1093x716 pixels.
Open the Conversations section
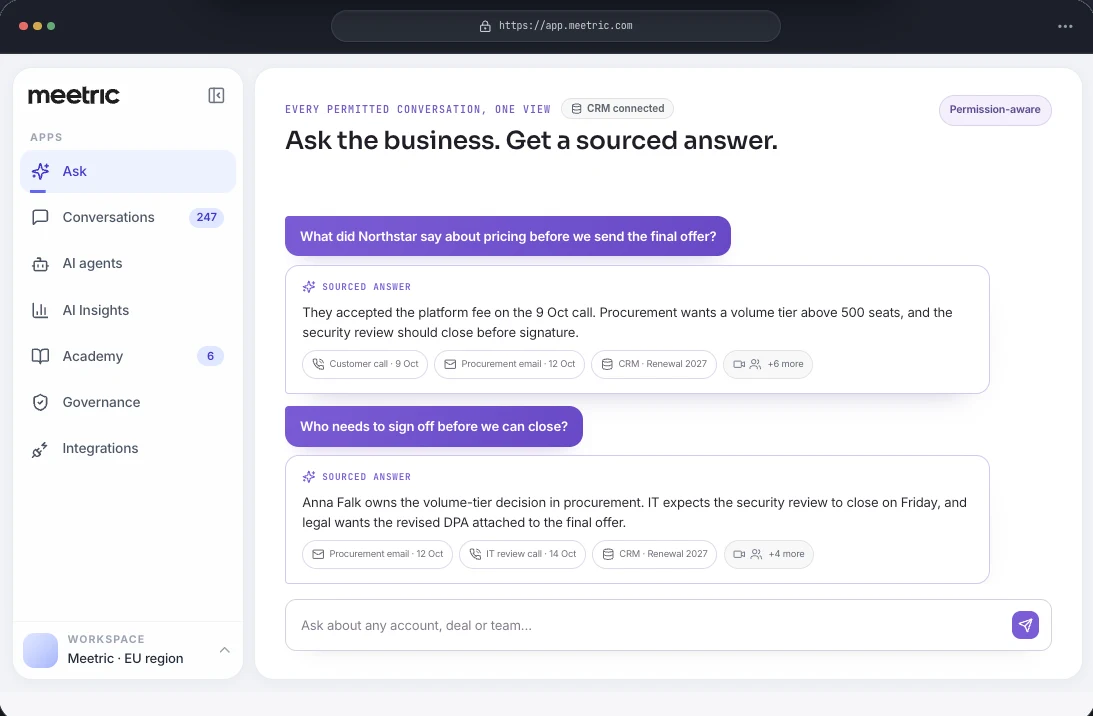point(128,217)
